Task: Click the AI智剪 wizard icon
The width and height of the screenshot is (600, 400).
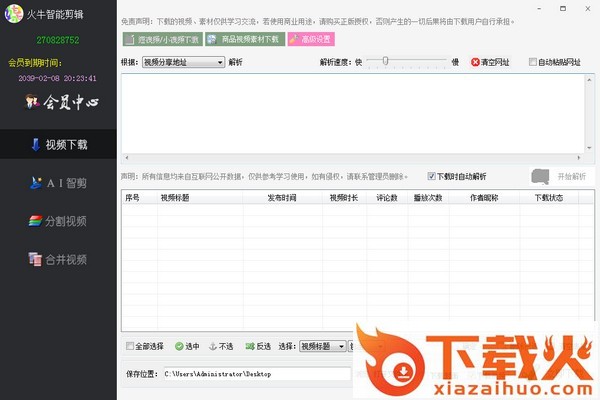Action: [x=36, y=183]
